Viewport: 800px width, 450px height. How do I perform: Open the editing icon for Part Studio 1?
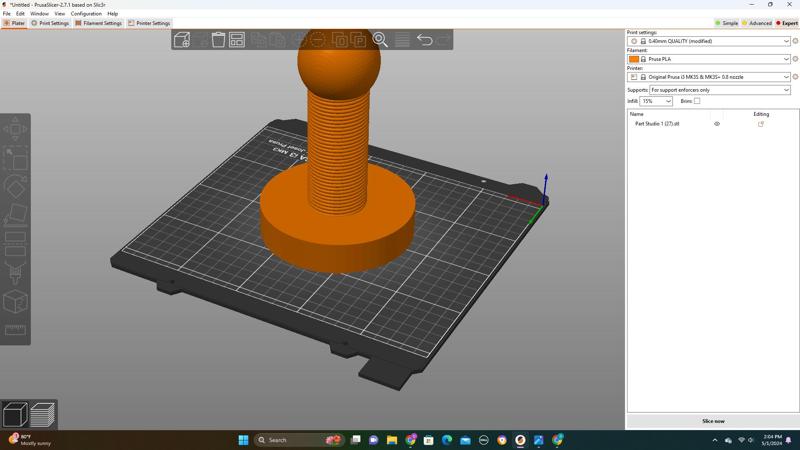point(761,124)
